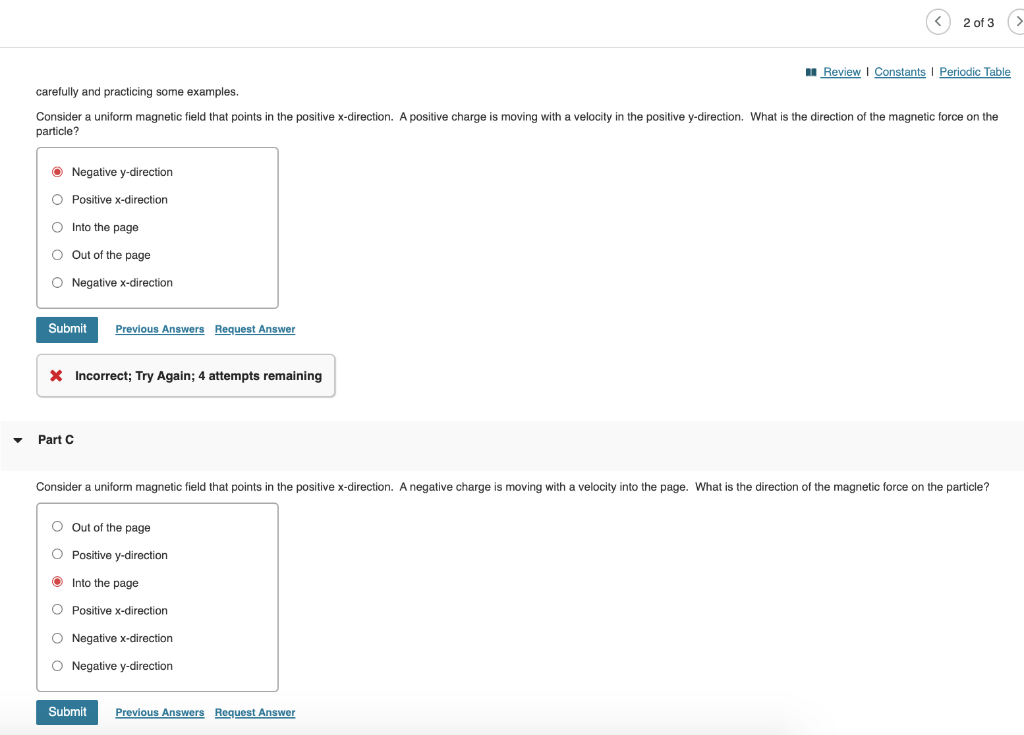The height and width of the screenshot is (735, 1024).
Task: Select Into the page in Part C
Action: 57,582
